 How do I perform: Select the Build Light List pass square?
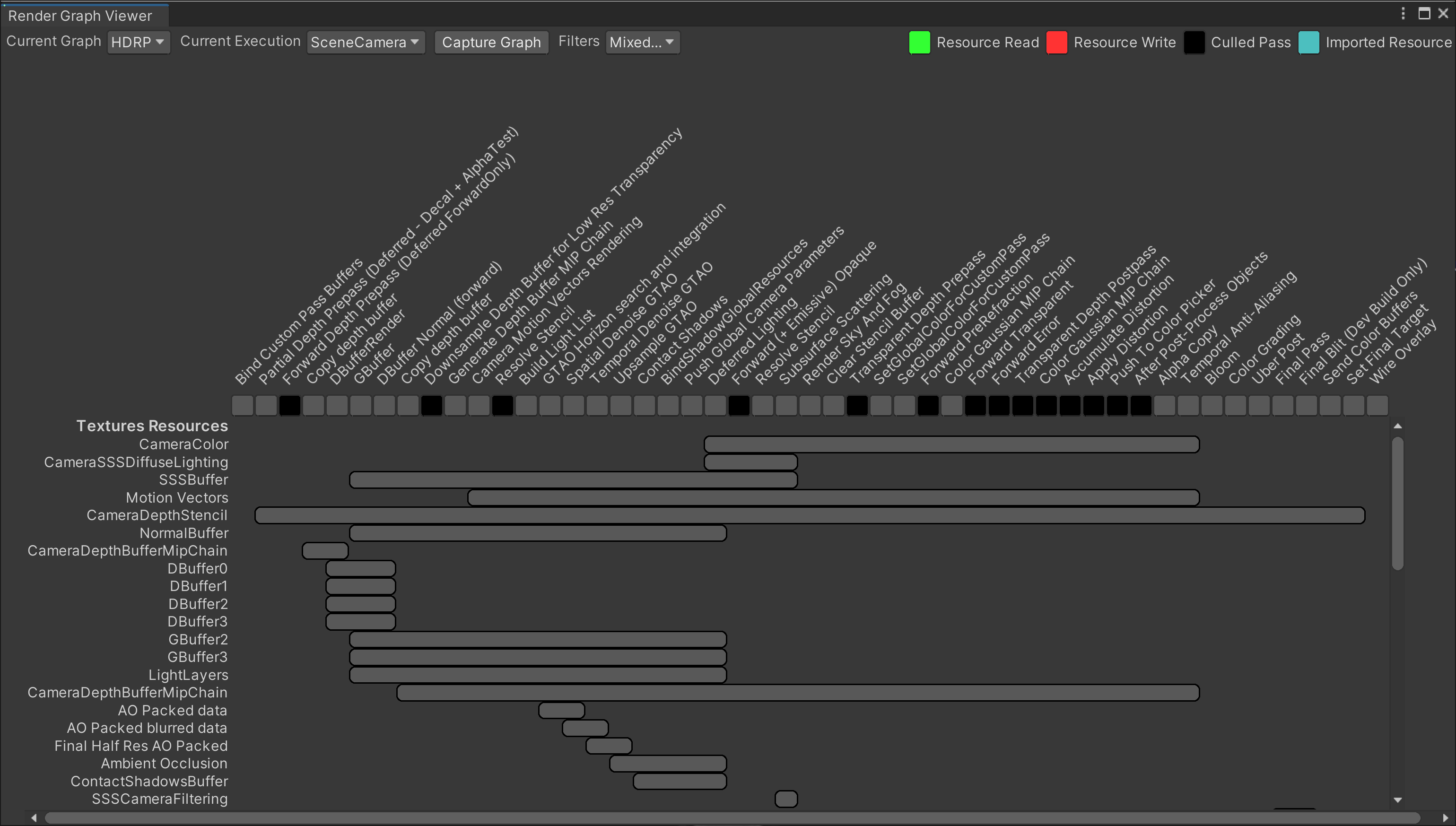point(526,406)
